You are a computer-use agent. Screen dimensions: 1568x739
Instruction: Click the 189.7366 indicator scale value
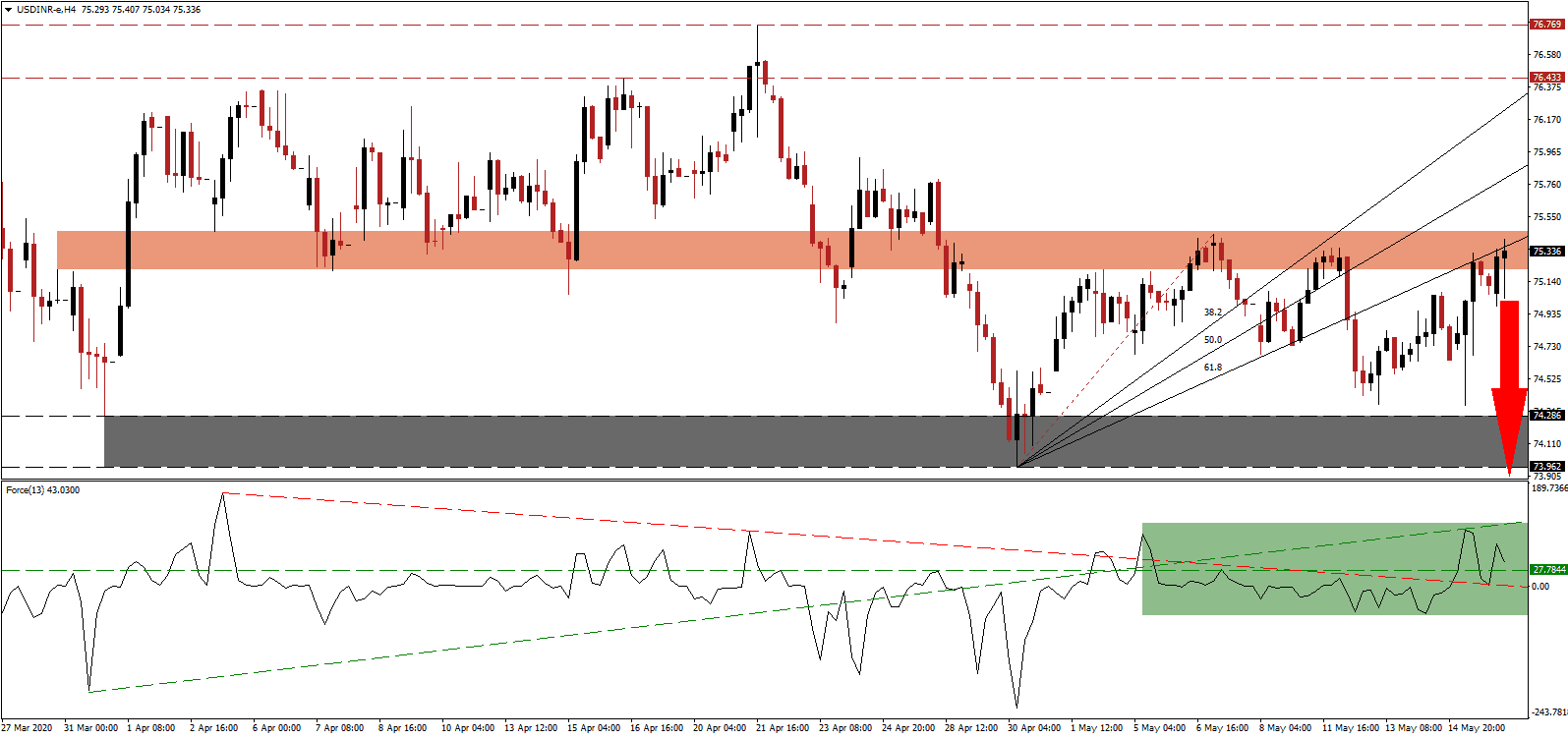(x=1549, y=488)
